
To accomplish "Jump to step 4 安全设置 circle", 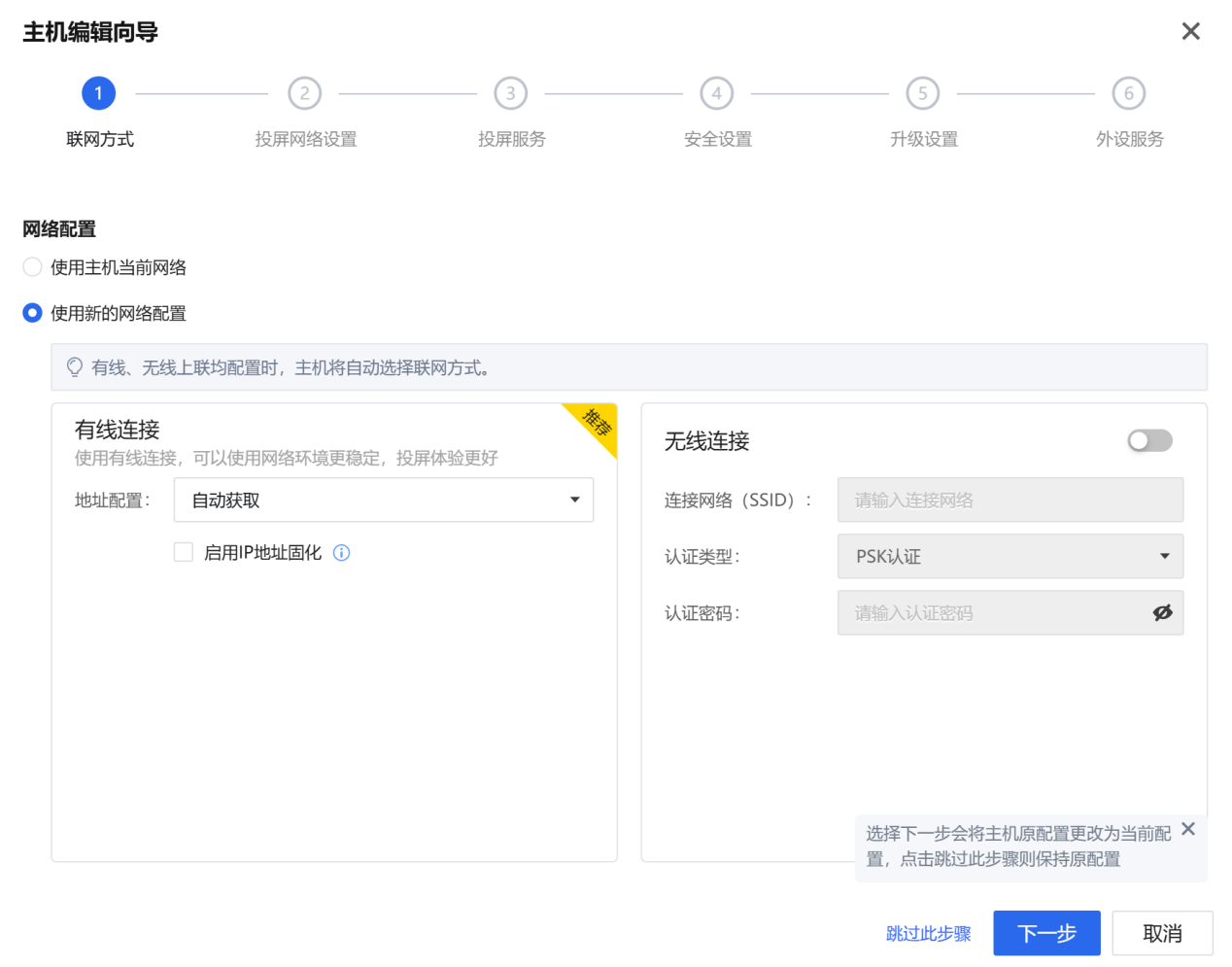I will click(716, 93).
